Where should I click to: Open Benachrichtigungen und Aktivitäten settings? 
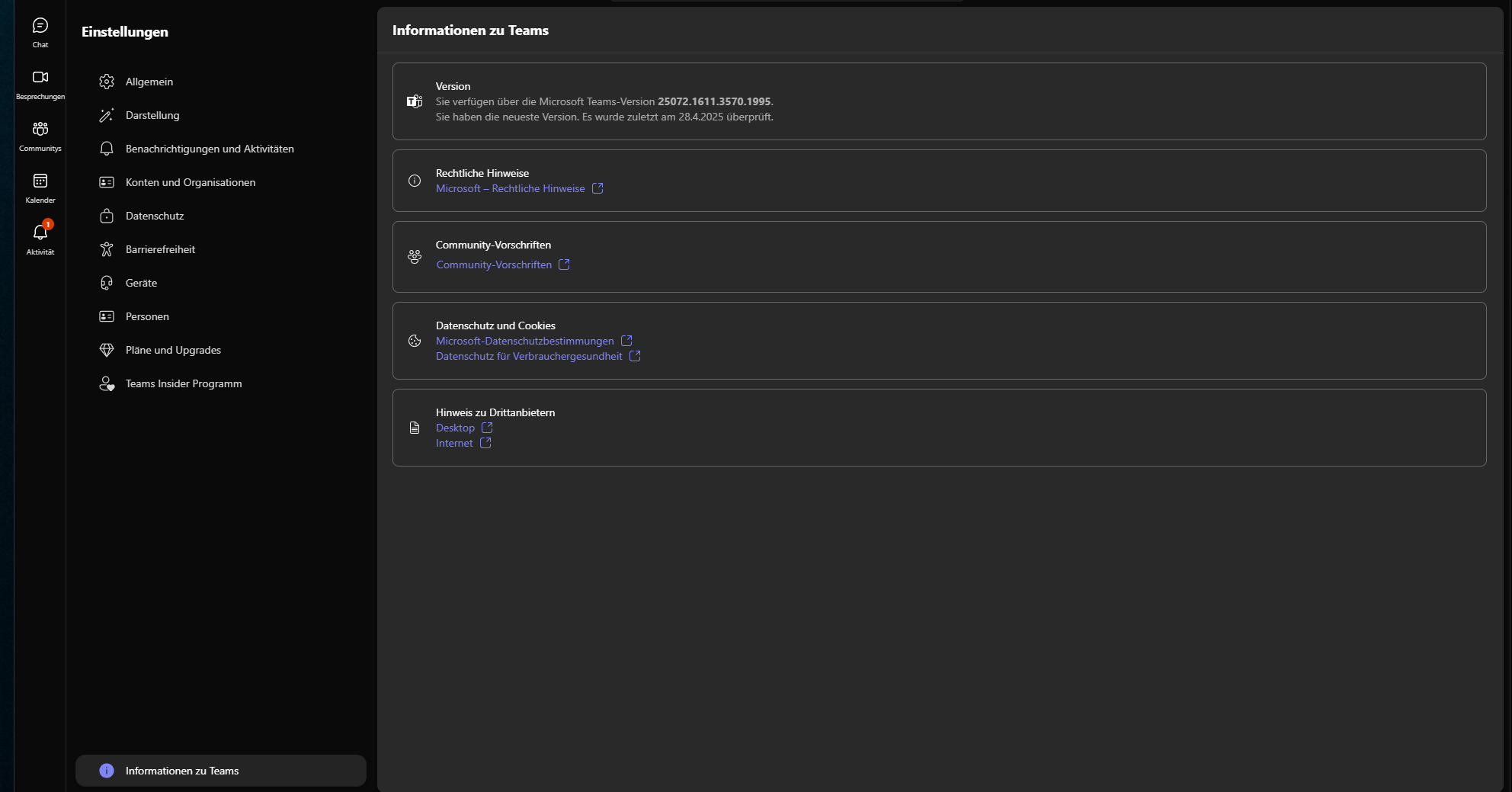coord(210,149)
